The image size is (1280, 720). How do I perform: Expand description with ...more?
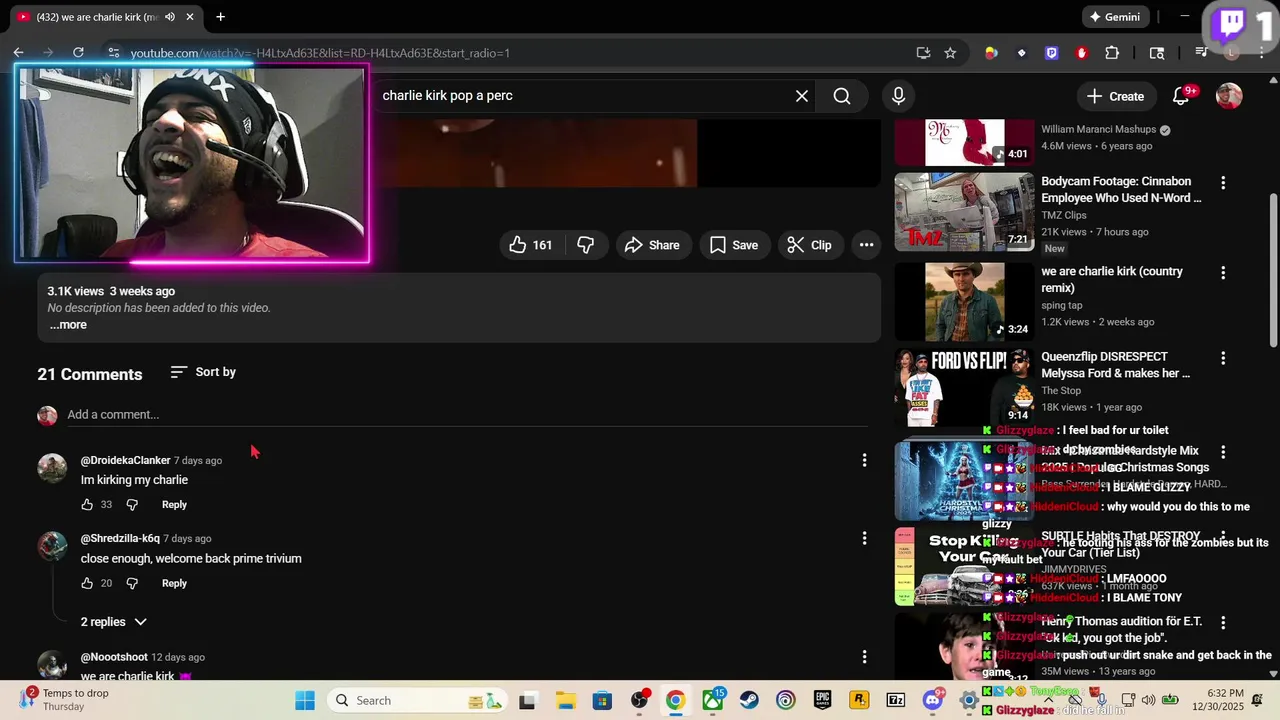pyautogui.click(x=68, y=325)
